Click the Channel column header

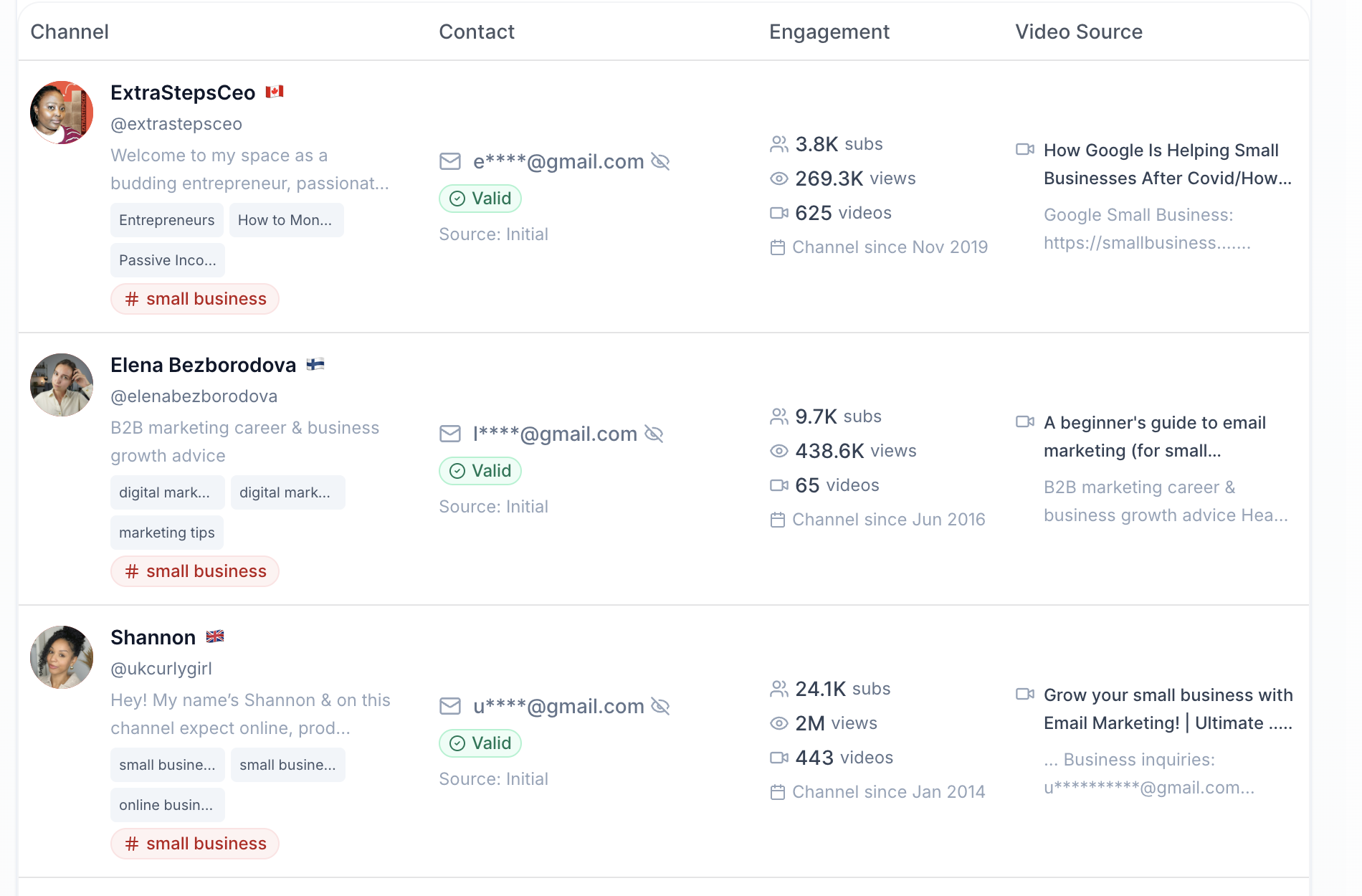pyautogui.click(x=69, y=32)
